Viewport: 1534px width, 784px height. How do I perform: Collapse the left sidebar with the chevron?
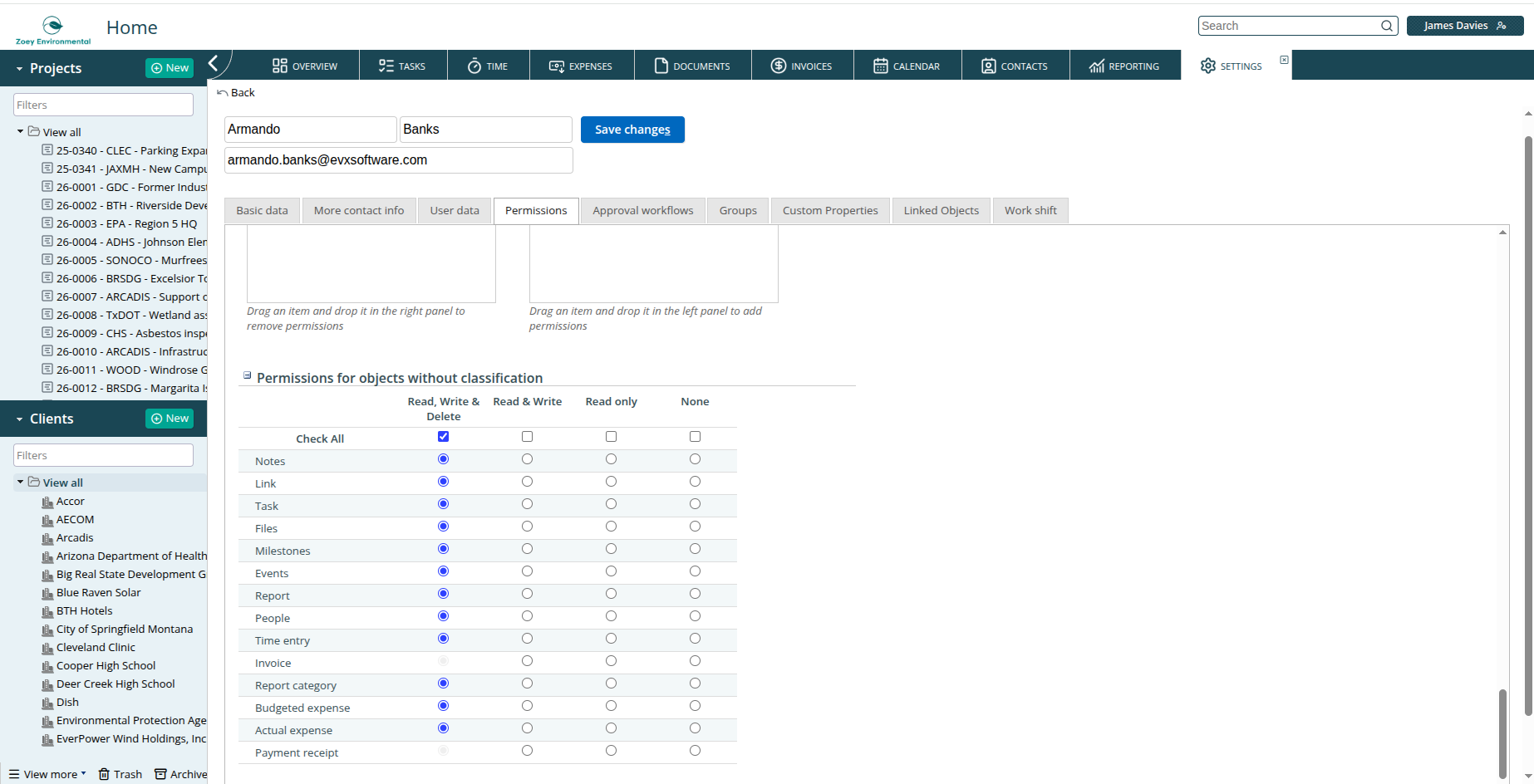[214, 63]
